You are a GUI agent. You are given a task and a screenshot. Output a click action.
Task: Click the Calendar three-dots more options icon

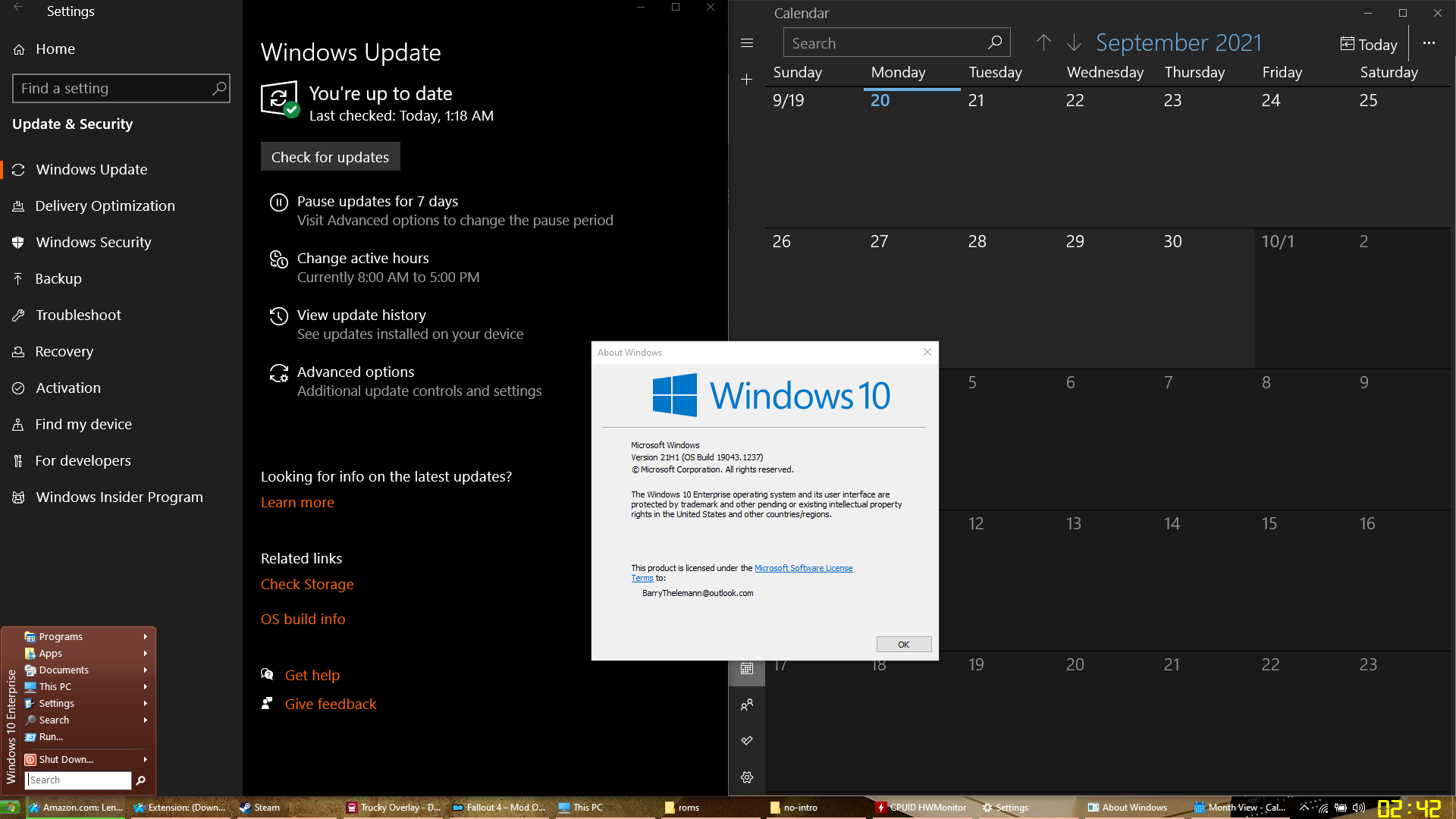click(x=1429, y=43)
